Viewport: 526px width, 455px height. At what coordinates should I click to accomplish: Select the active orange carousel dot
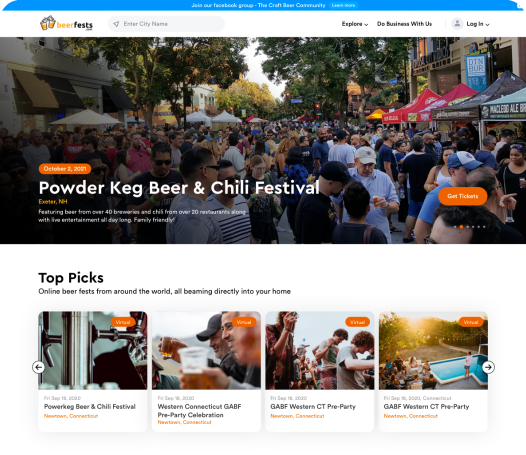(x=461, y=227)
